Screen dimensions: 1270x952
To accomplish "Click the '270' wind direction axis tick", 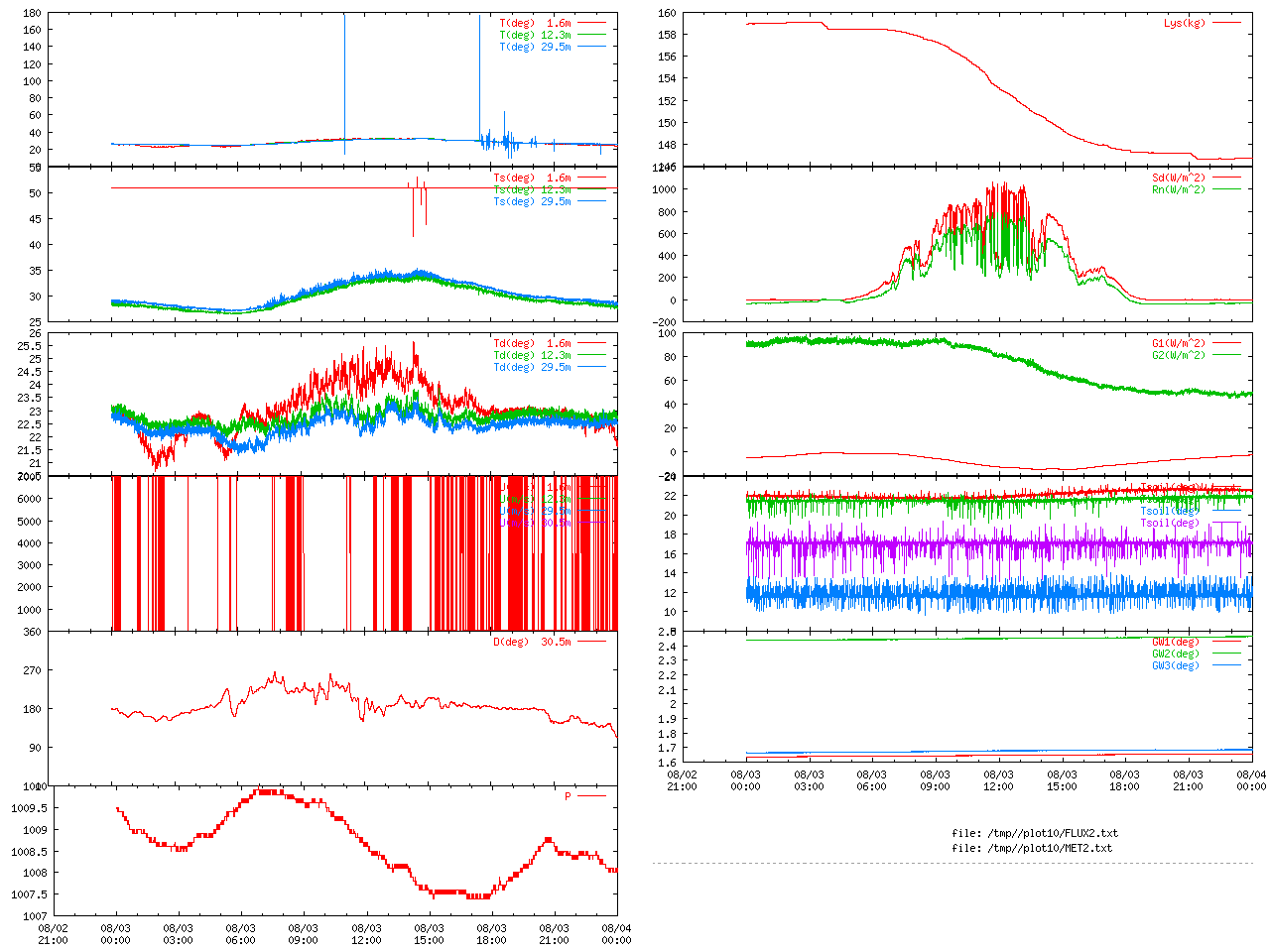I will [33, 671].
